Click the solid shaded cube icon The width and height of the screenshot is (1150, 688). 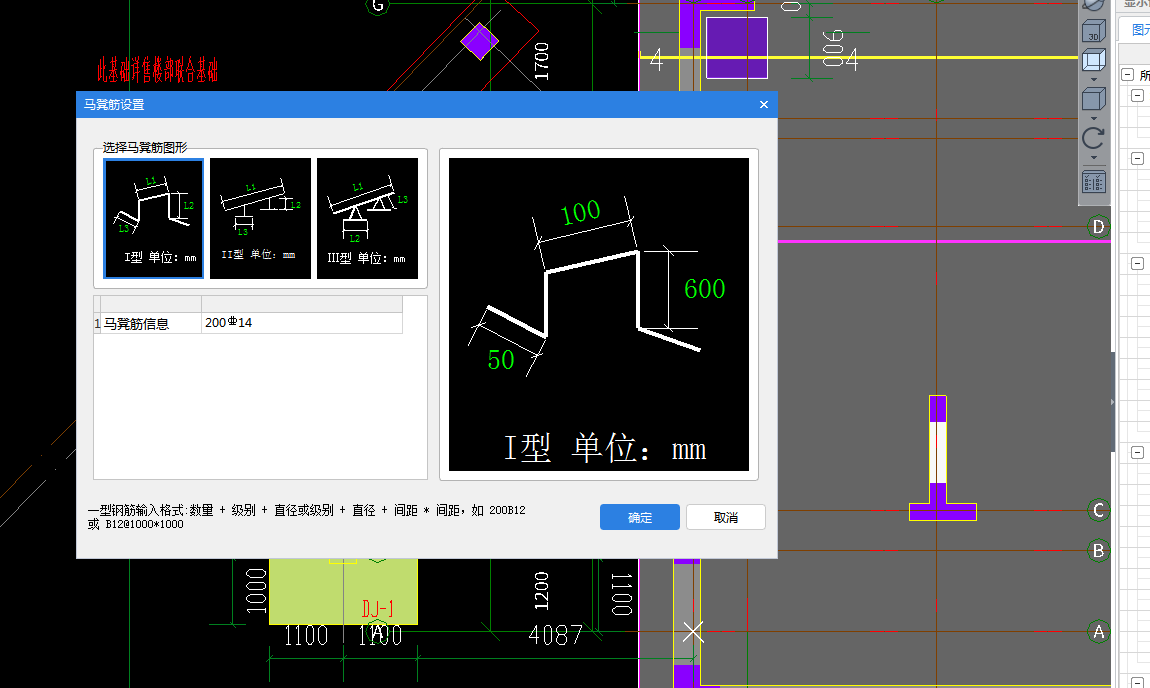1094,99
